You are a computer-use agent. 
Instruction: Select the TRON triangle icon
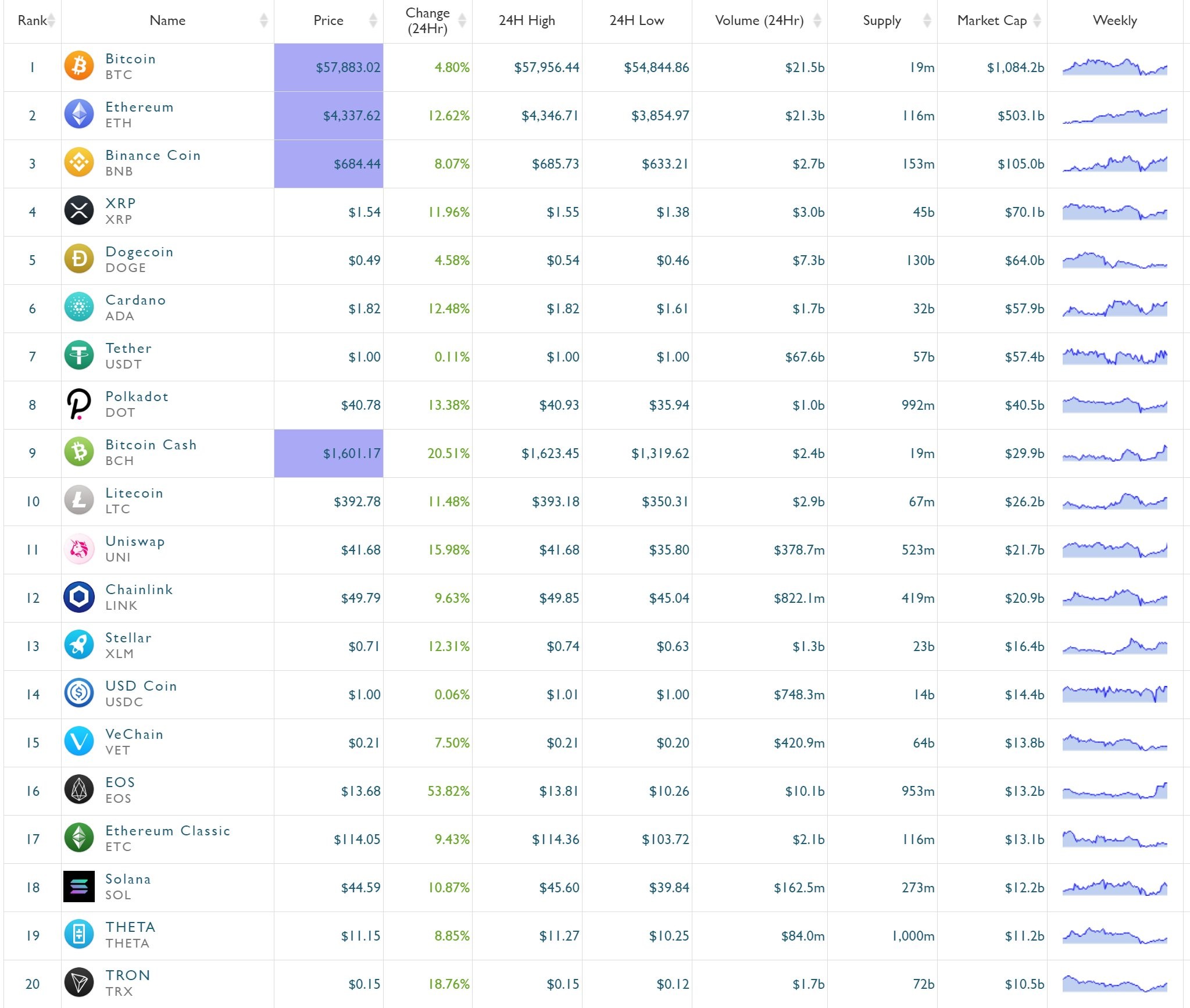[79, 982]
